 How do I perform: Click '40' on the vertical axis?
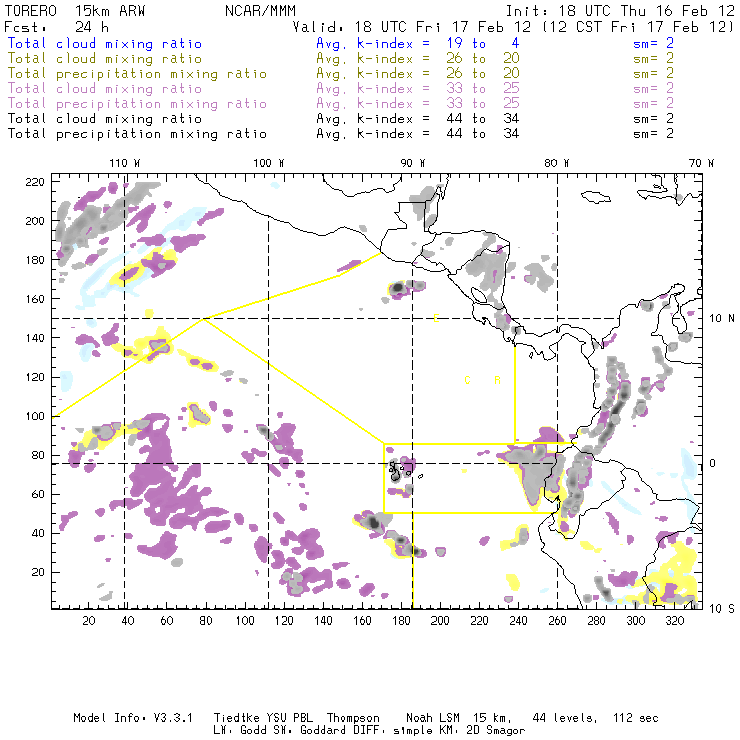tap(38, 533)
